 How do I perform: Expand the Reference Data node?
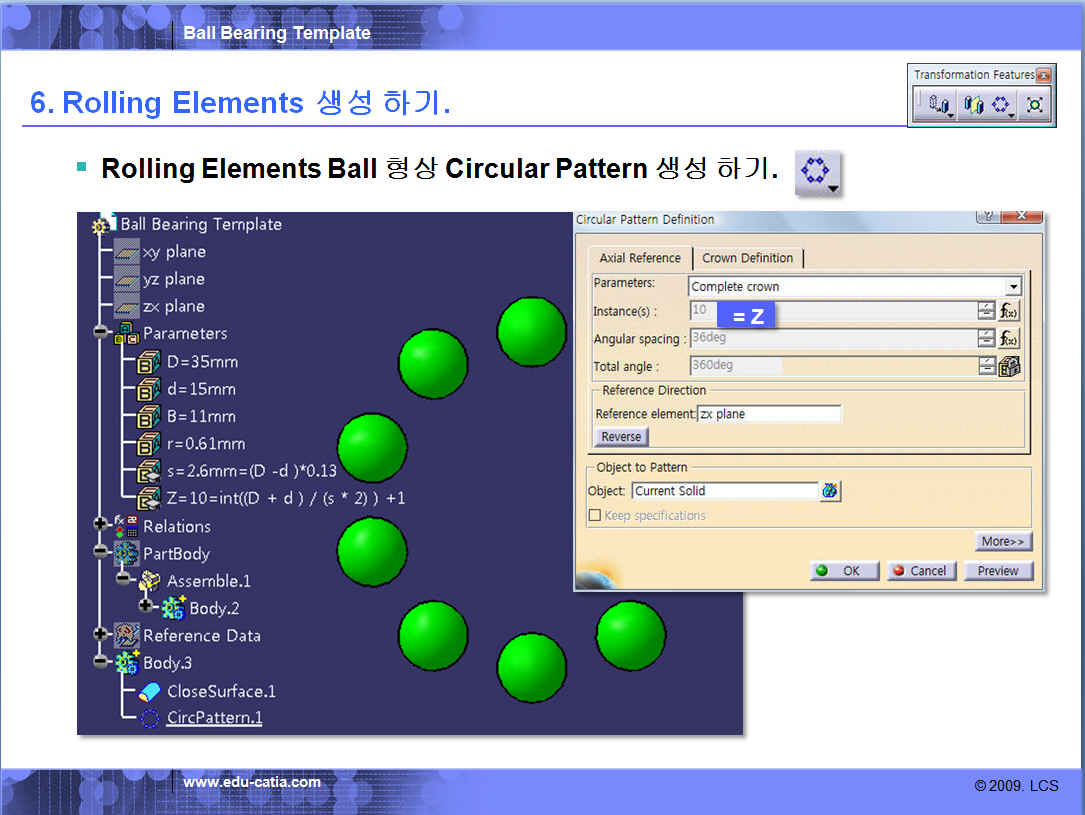(x=101, y=634)
